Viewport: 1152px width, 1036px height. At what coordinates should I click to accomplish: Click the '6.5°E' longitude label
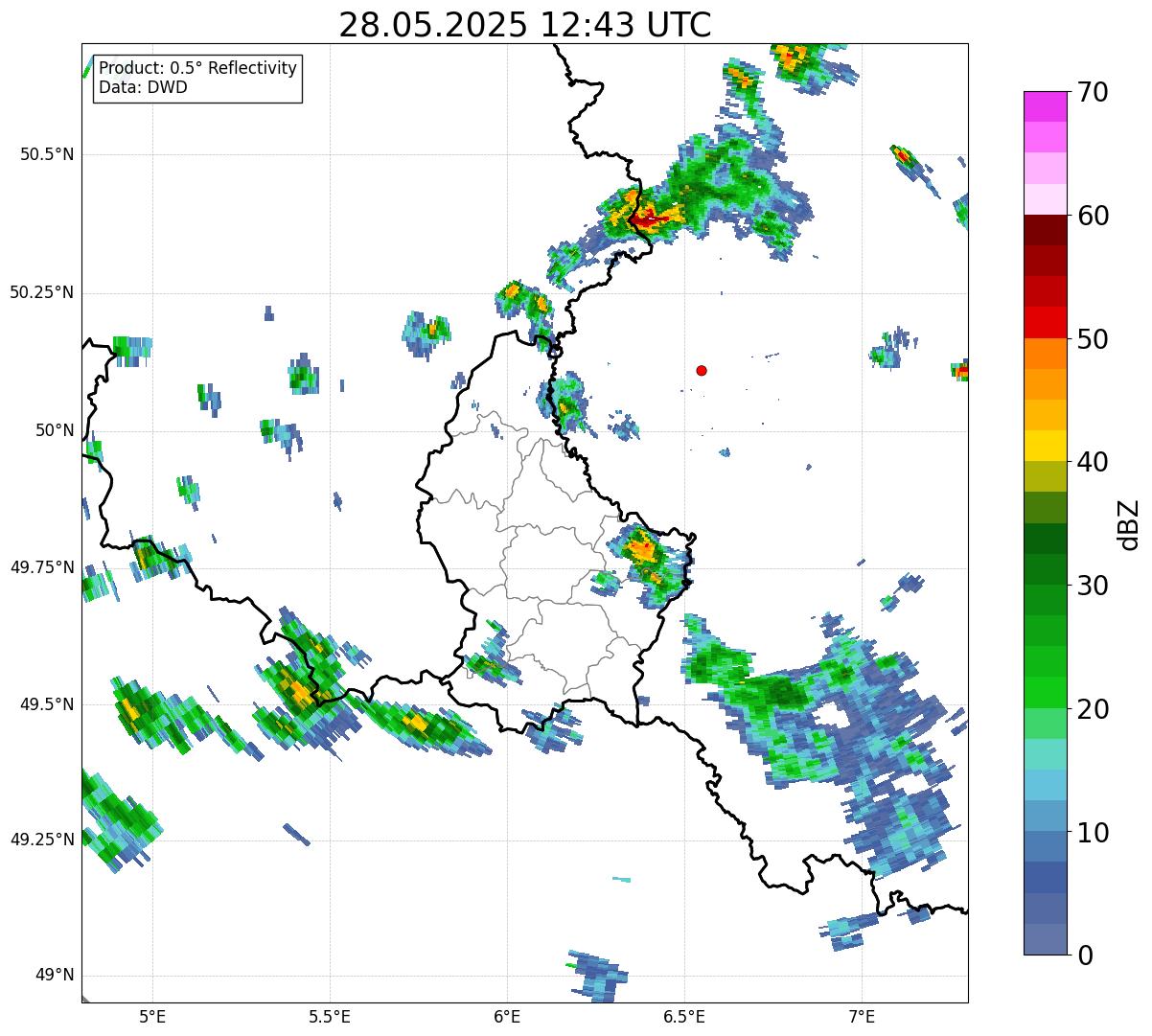tap(684, 1016)
